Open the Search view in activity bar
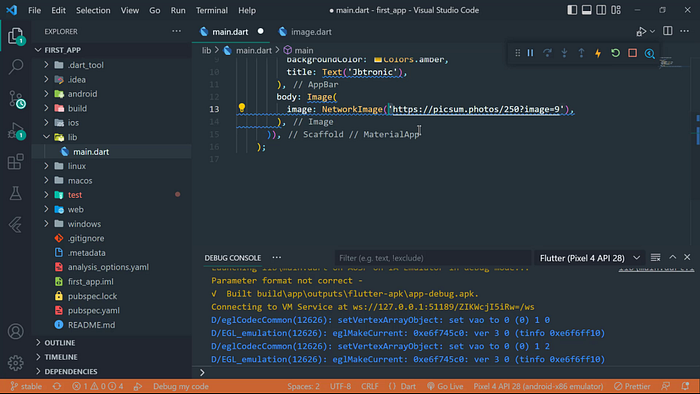This screenshot has height=394, width=700. click(x=16, y=67)
